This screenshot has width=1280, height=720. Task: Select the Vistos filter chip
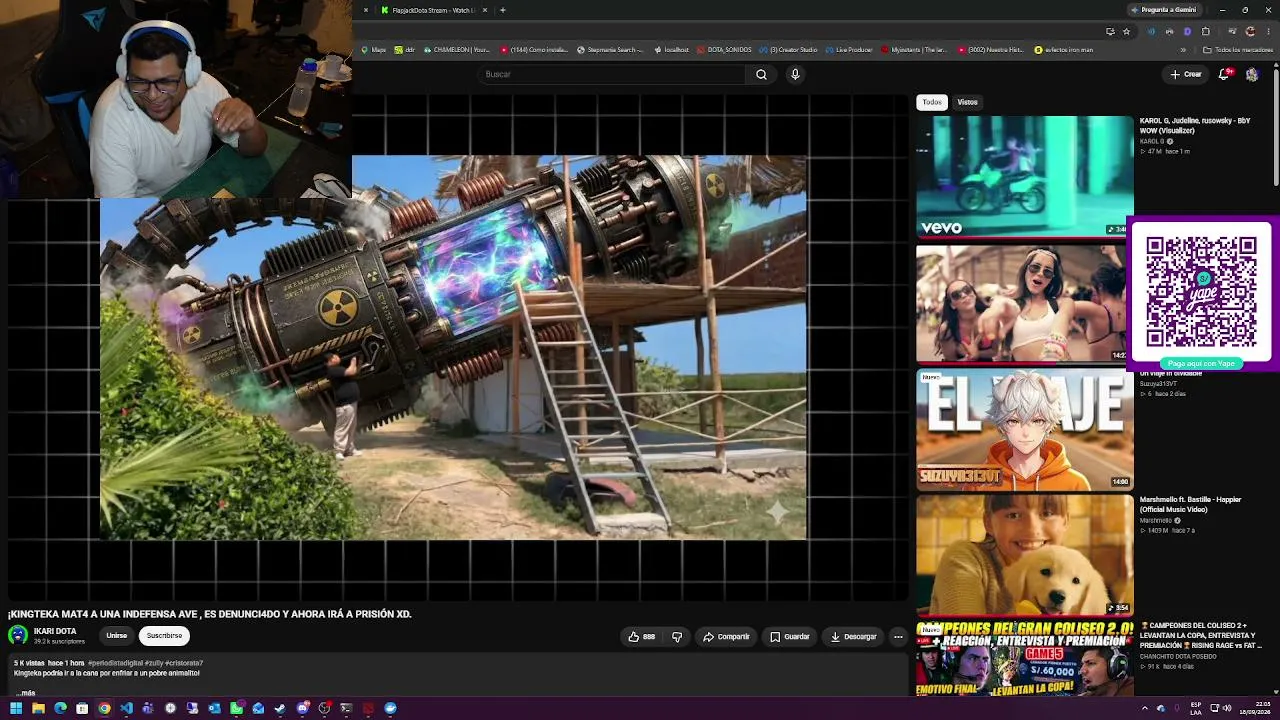(967, 102)
